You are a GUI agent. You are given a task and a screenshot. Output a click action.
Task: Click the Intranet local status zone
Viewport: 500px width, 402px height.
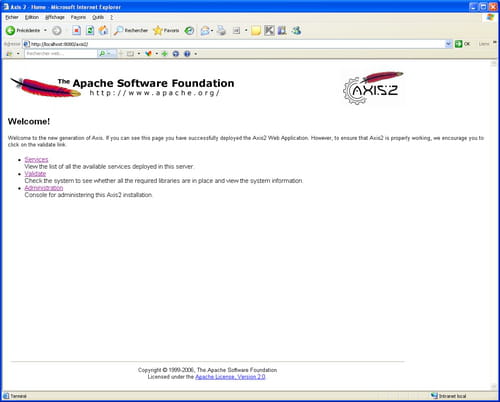[448, 396]
